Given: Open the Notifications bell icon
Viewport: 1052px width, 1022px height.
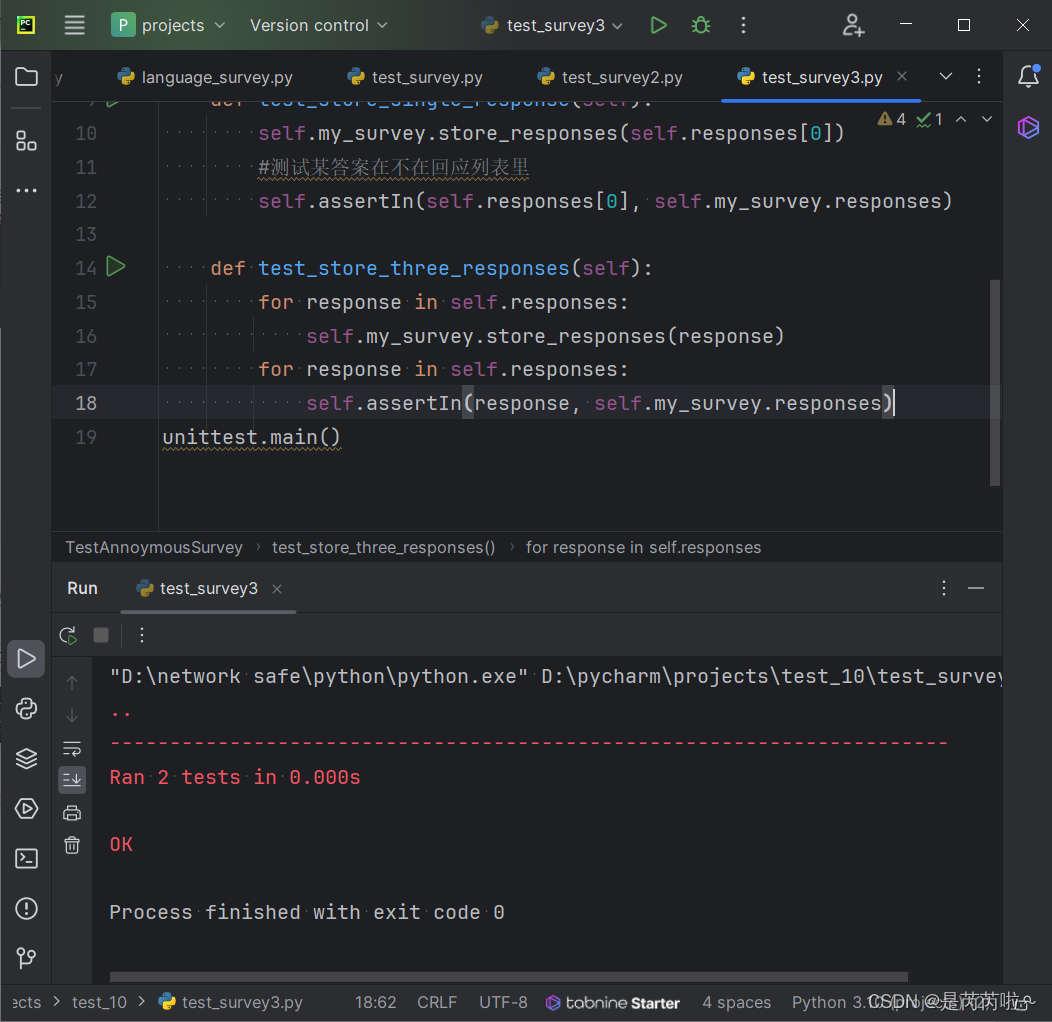Looking at the screenshot, I should [x=1027, y=77].
